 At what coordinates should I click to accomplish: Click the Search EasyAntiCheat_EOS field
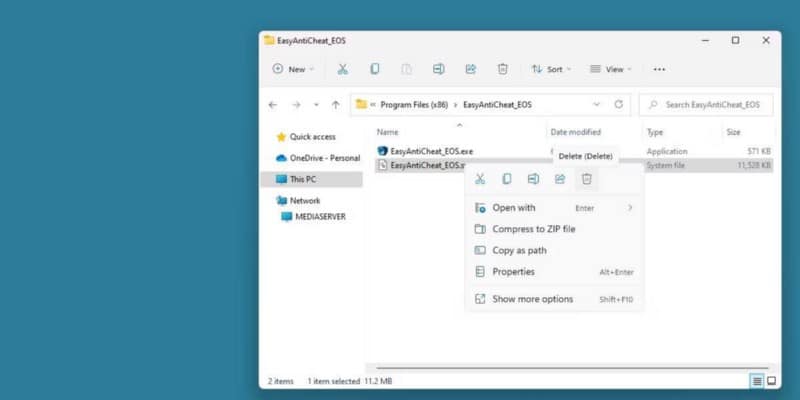(706, 105)
